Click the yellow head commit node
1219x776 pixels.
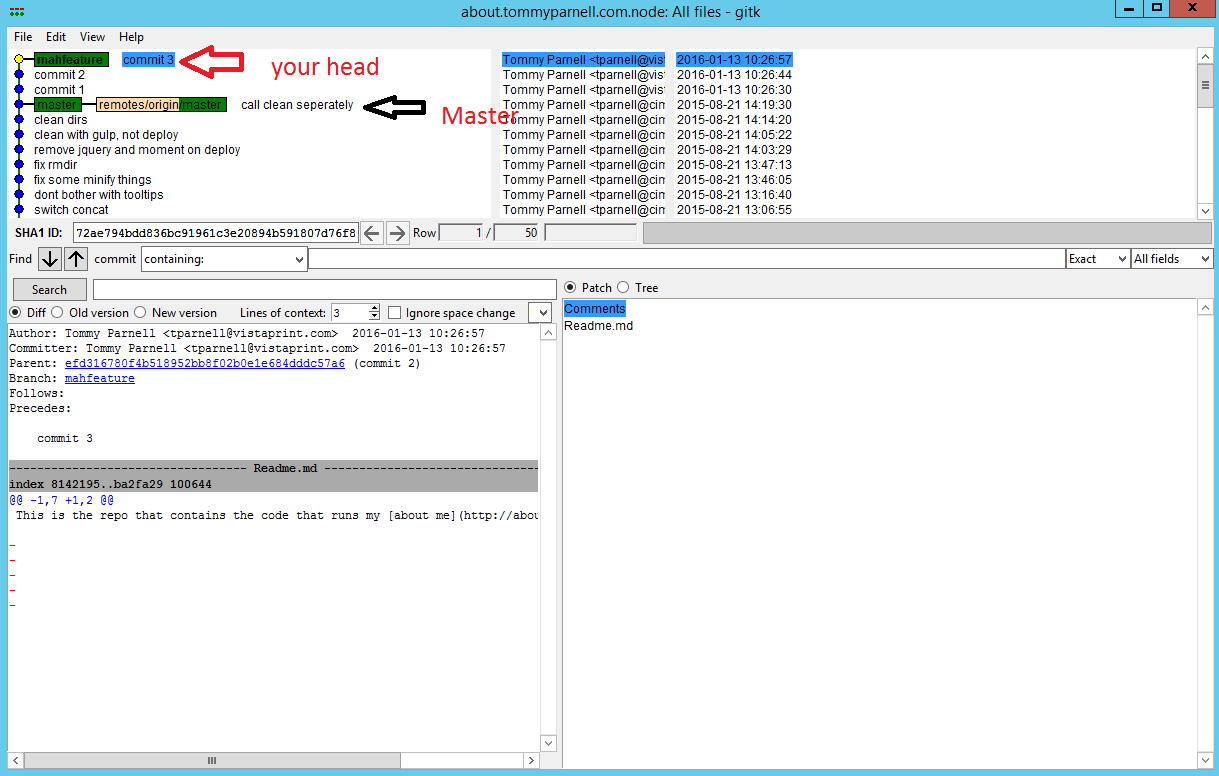point(19,60)
